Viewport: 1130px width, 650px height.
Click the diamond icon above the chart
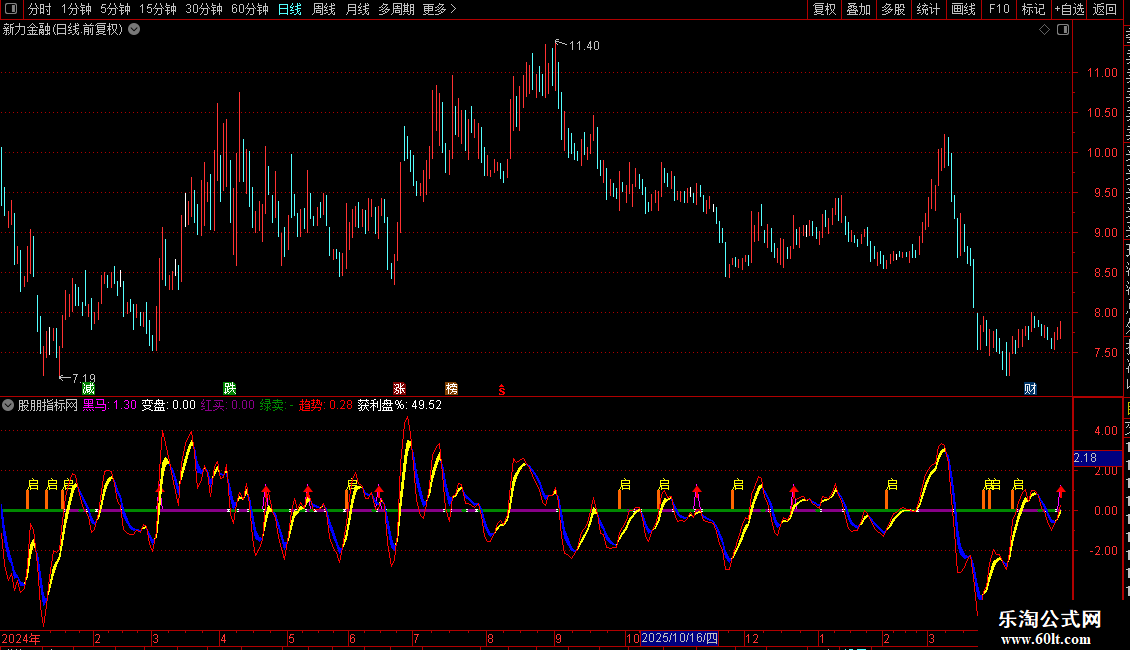1044,30
